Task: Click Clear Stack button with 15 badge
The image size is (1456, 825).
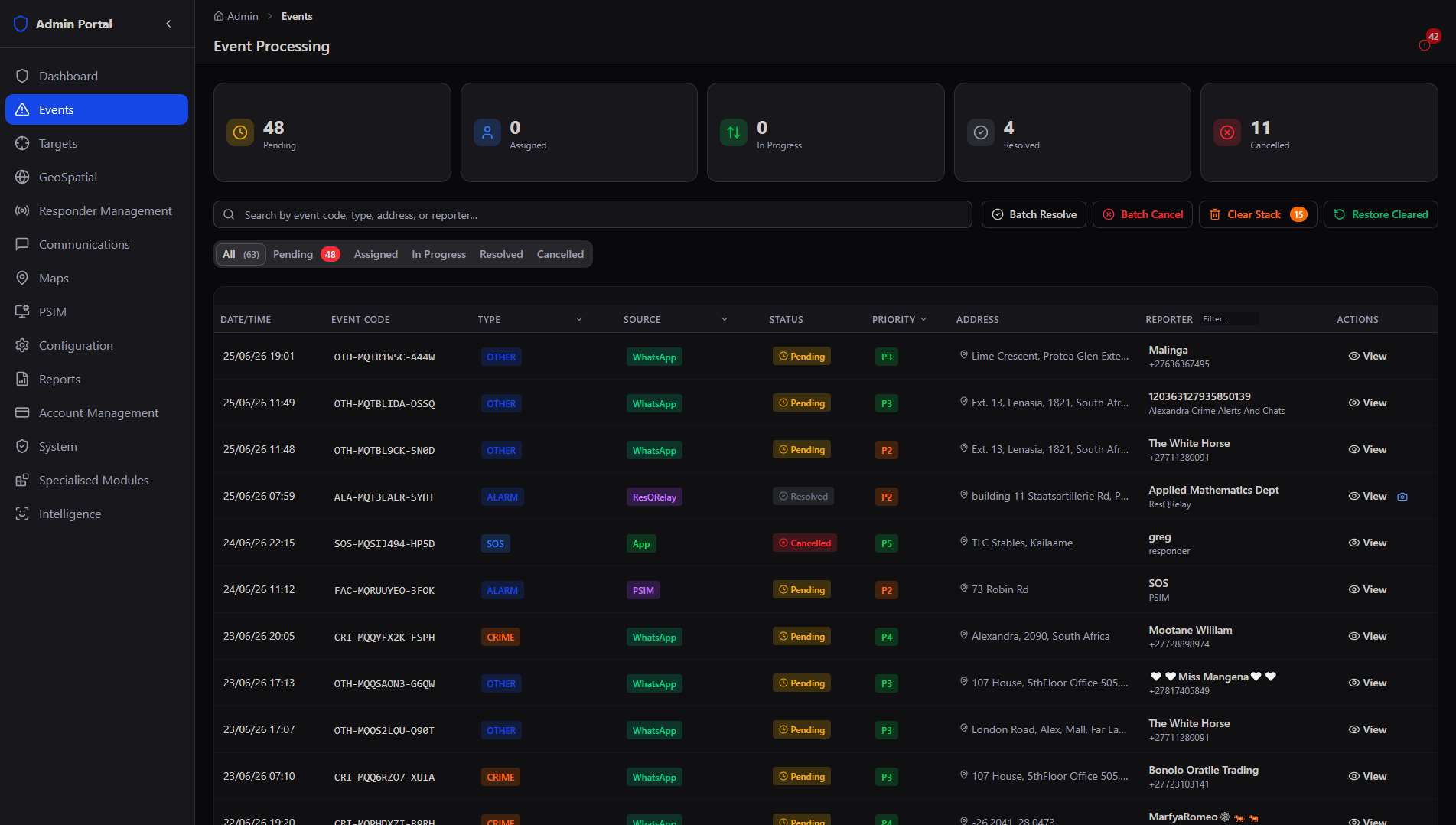Action: coord(1258,214)
